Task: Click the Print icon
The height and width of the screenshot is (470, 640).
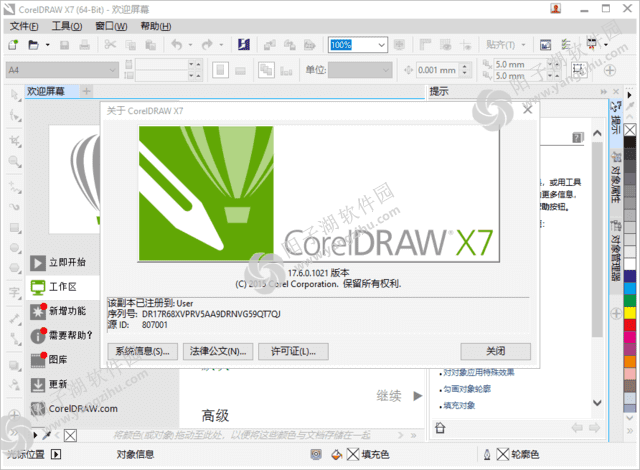Action: click(x=84, y=44)
